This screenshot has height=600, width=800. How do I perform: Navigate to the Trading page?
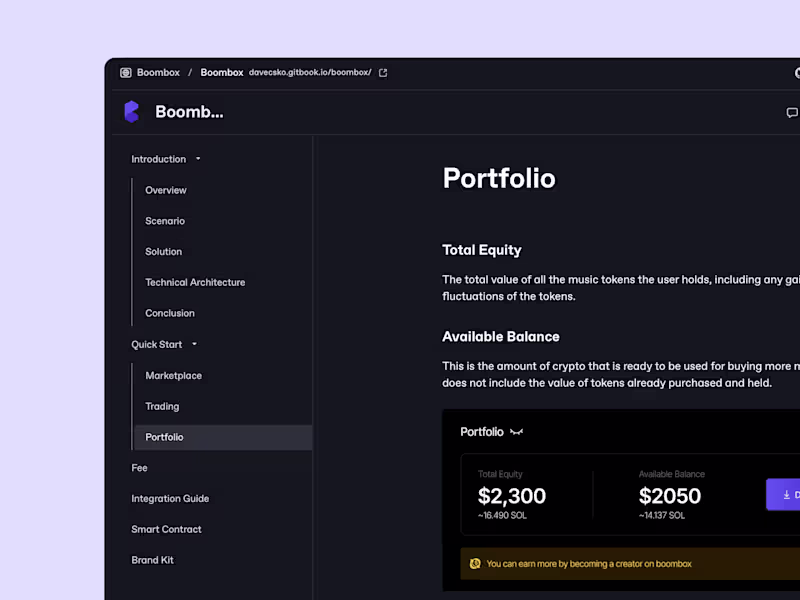click(162, 407)
